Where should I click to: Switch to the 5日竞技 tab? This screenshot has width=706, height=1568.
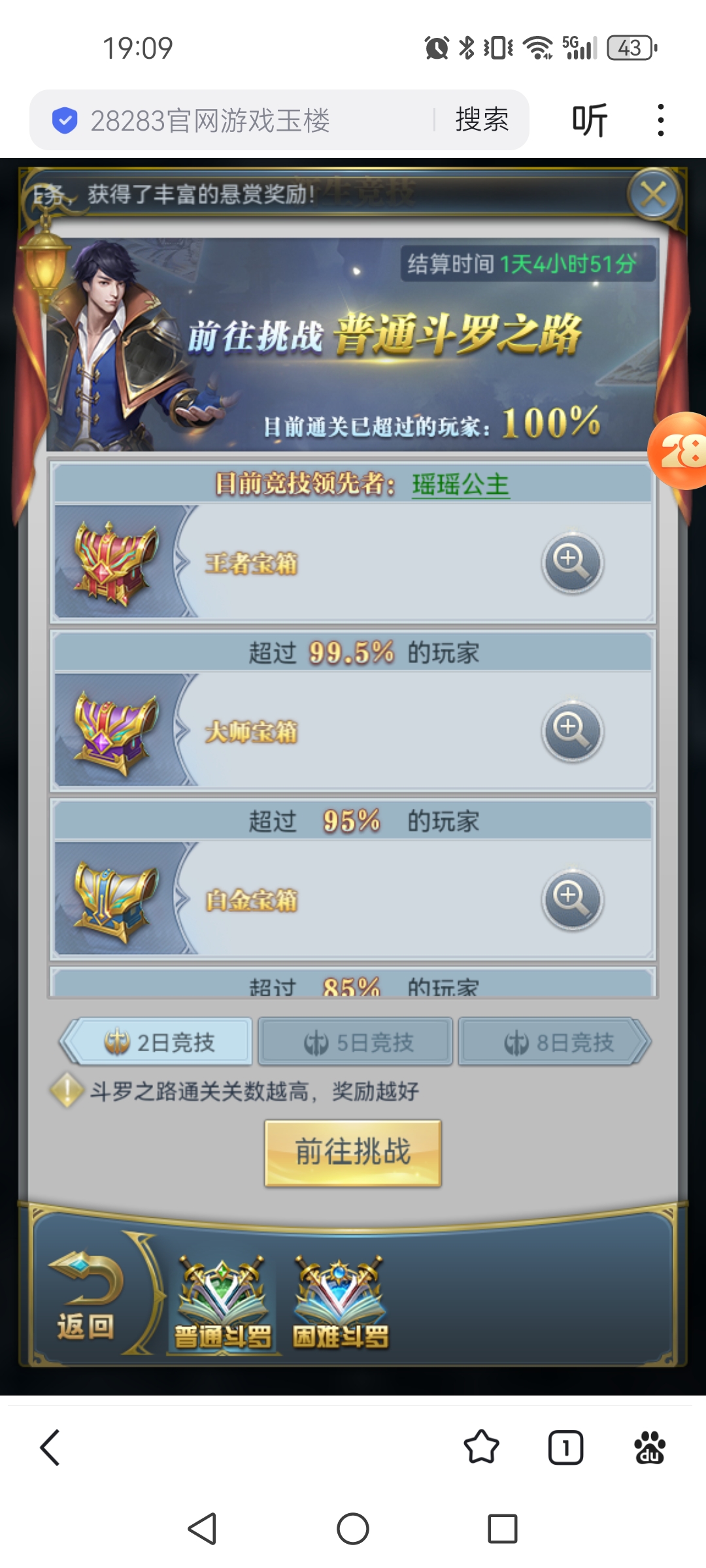[356, 1041]
